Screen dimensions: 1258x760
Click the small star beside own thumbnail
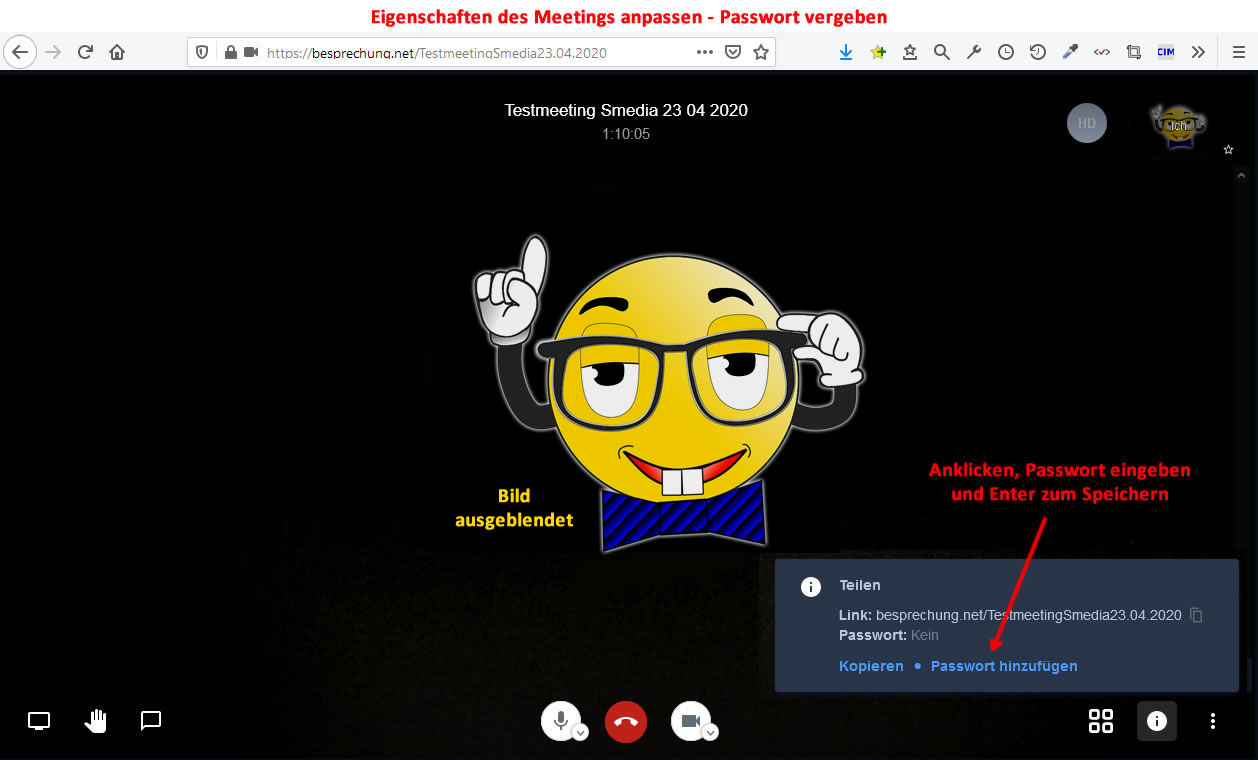click(1229, 150)
